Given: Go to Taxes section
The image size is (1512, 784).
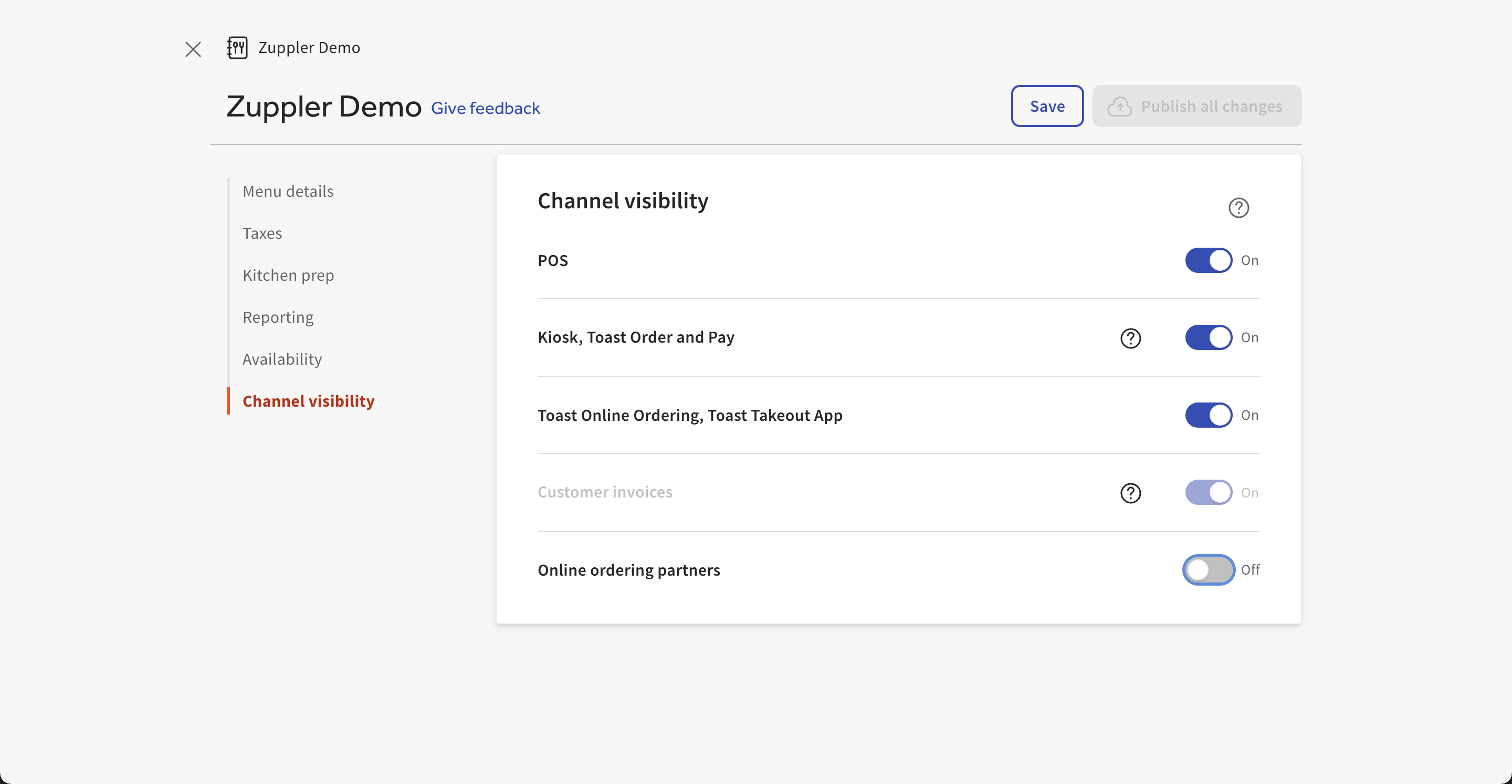Looking at the screenshot, I should point(262,233).
